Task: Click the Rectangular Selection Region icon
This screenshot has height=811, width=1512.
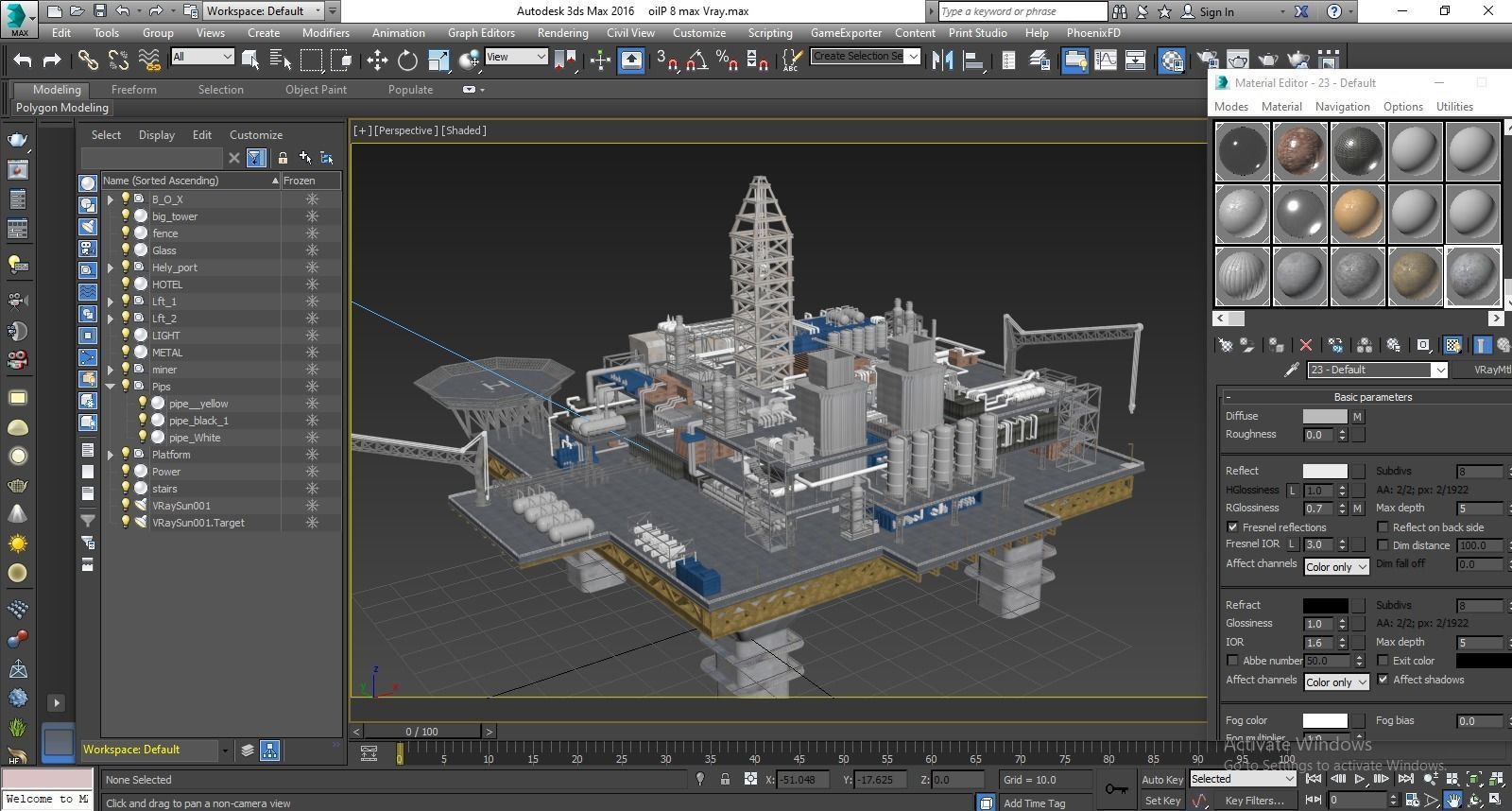Action: tap(311, 60)
